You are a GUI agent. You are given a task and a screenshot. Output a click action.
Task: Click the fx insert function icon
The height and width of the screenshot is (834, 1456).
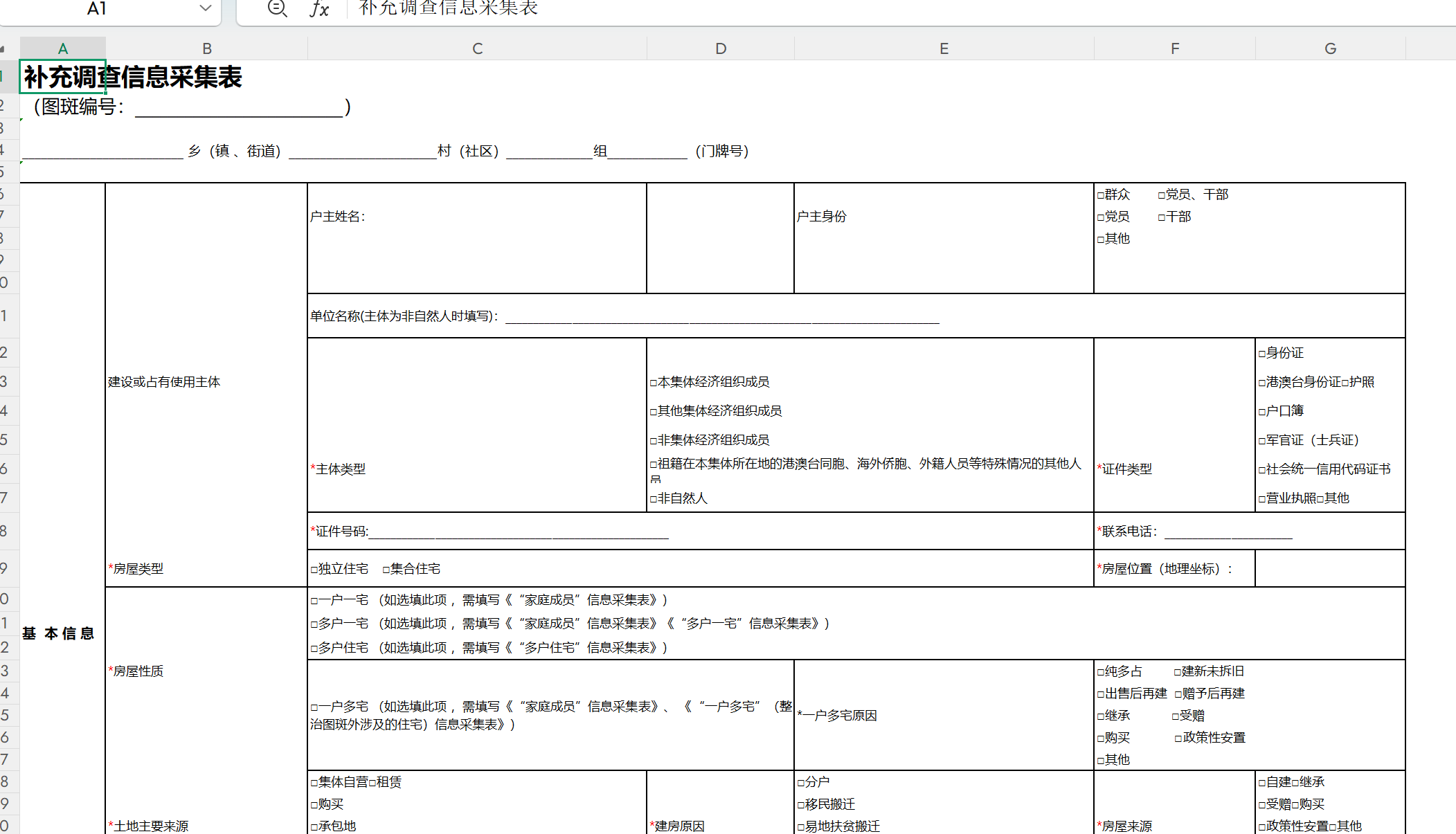319,8
